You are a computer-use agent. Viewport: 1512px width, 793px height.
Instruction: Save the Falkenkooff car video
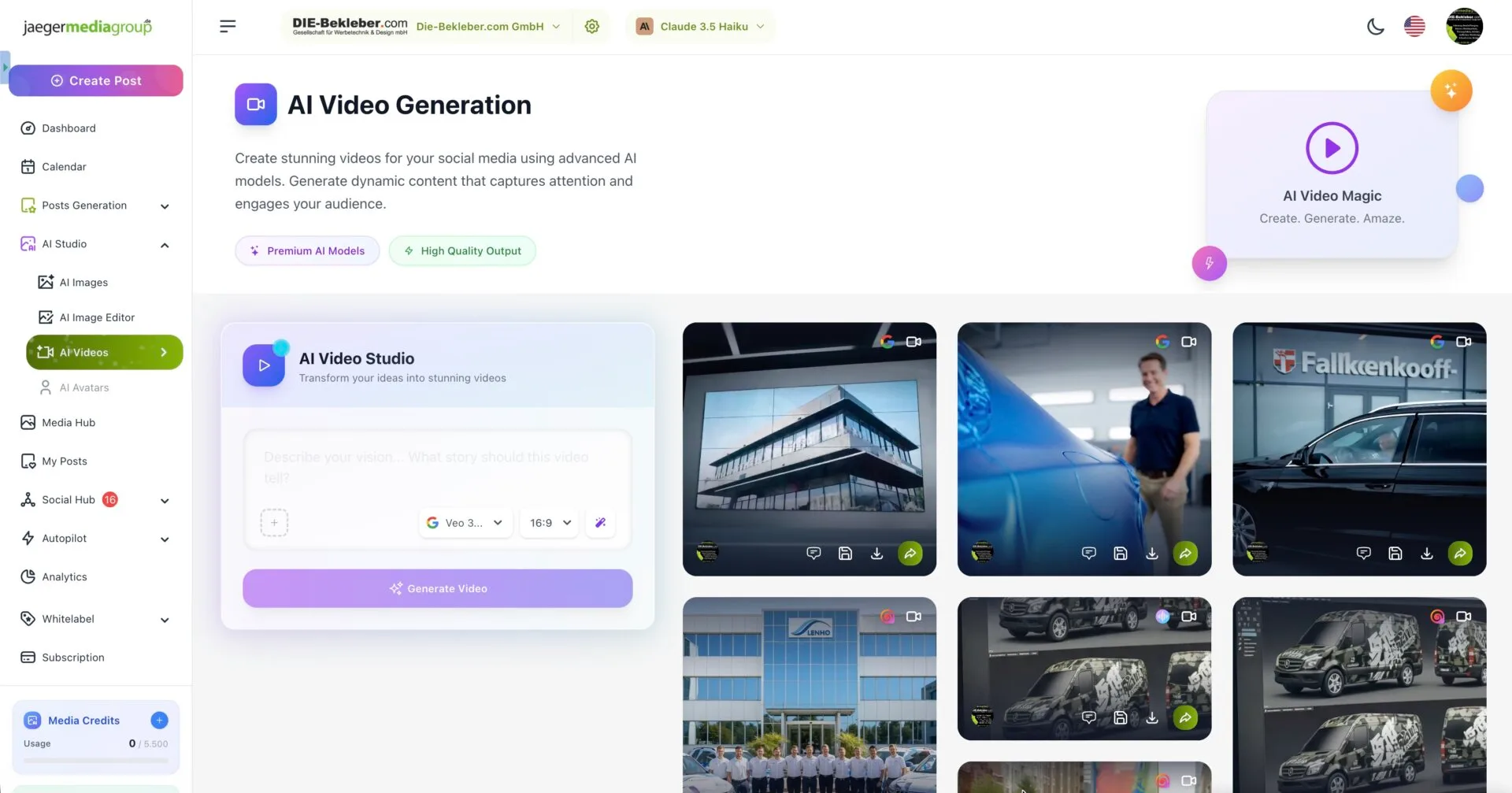coord(1395,554)
